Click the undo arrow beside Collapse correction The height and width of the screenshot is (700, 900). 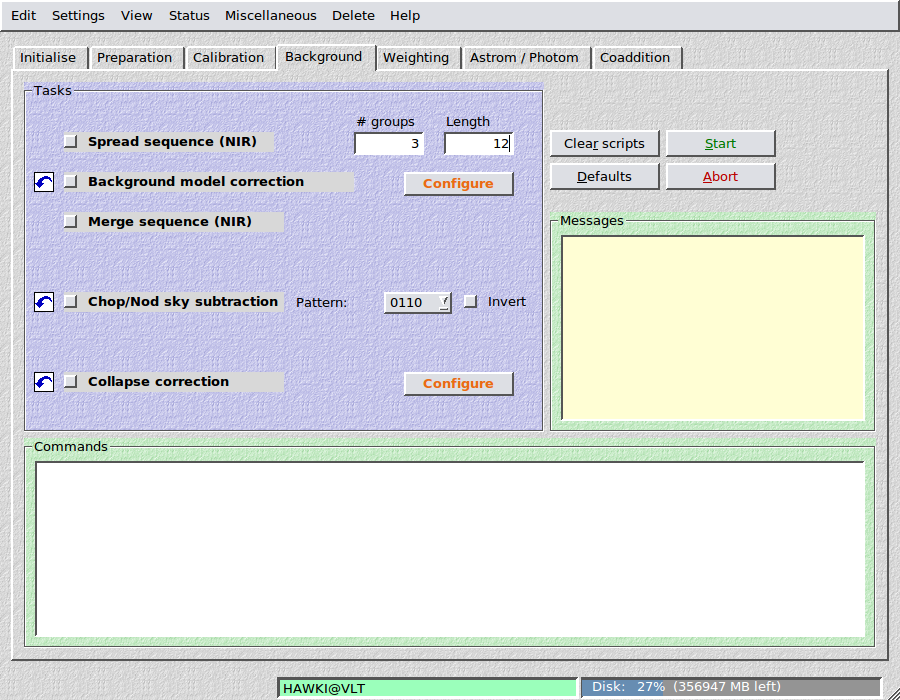44,382
